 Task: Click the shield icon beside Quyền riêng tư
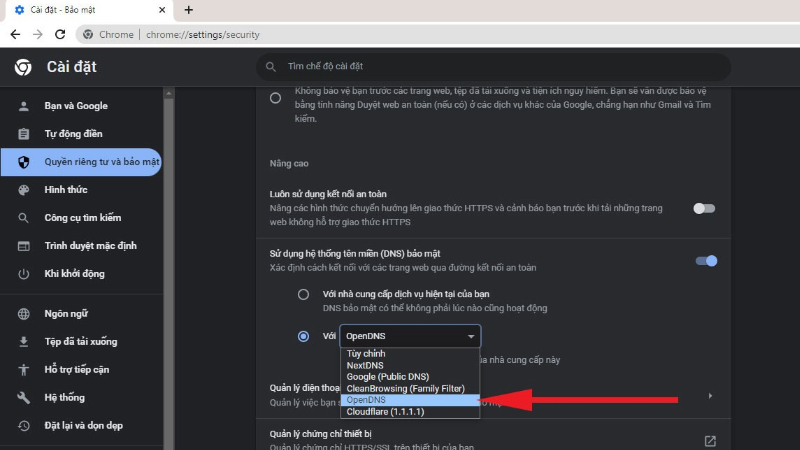(x=23, y=162)
